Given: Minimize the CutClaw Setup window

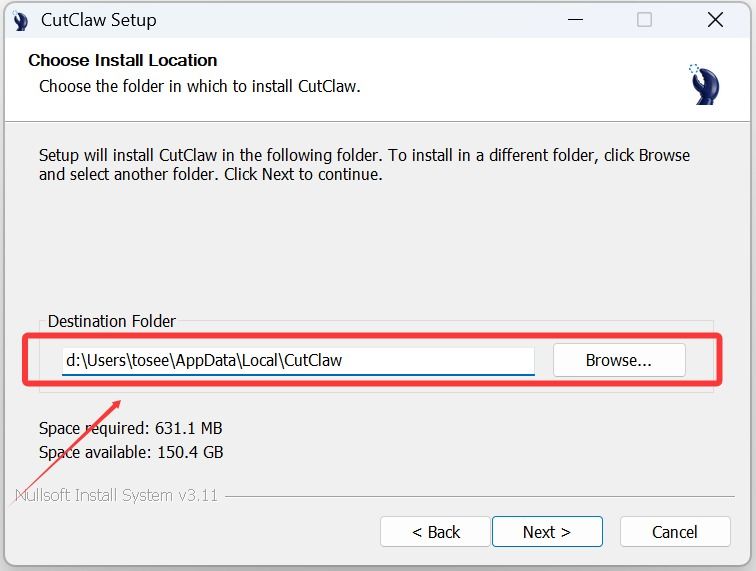Looking at the screenshot, I should coord(574,20).
